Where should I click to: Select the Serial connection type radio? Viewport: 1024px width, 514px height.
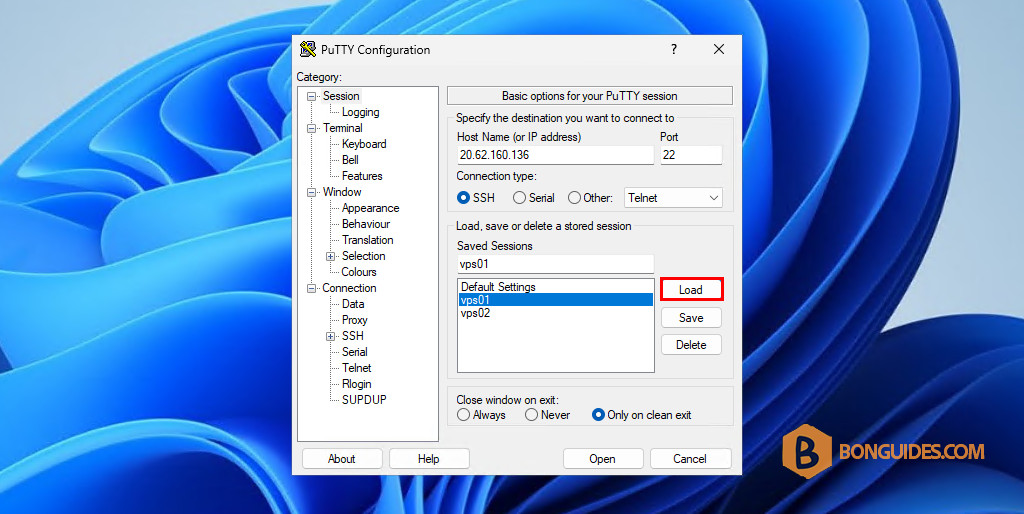pyautogui.click(x=519, y=197)
